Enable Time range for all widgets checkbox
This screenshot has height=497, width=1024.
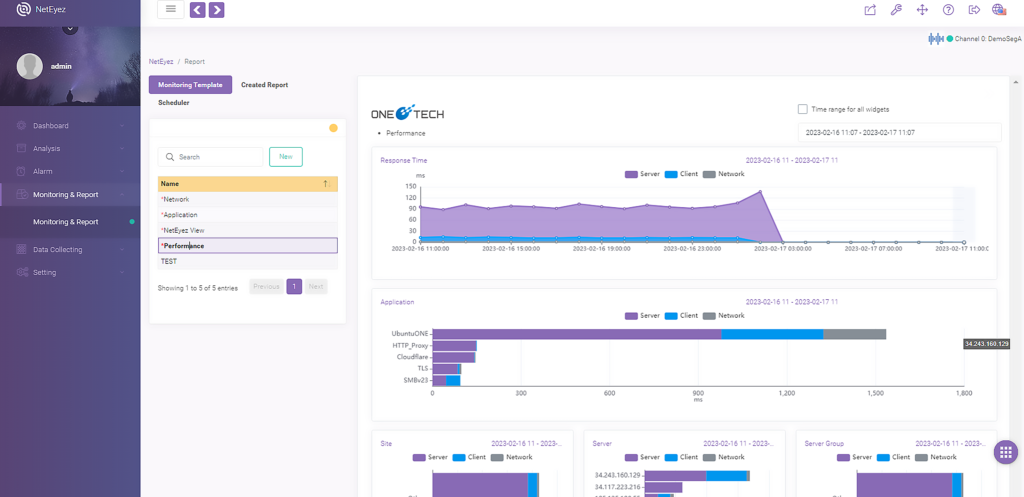[803, 109]
